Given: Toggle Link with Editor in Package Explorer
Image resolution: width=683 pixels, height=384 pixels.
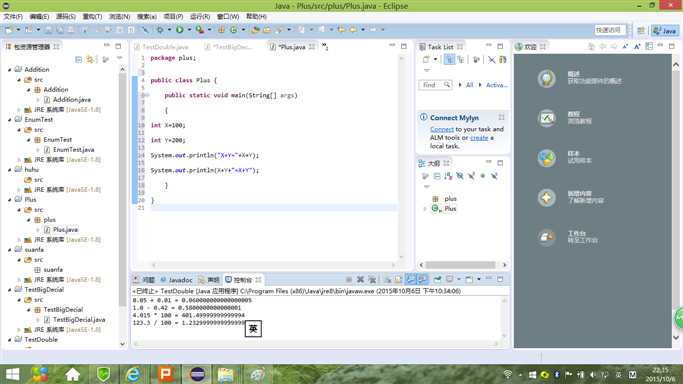Looking at the screenshot, I should pyautogui.click(x=90, y=59).
